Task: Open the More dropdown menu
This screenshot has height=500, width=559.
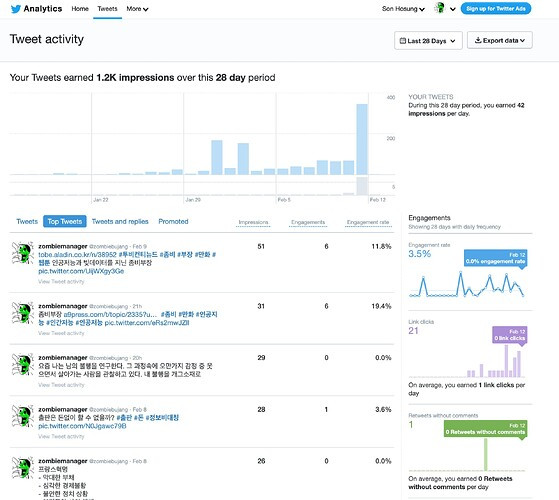Action: [x=137, y=9]
